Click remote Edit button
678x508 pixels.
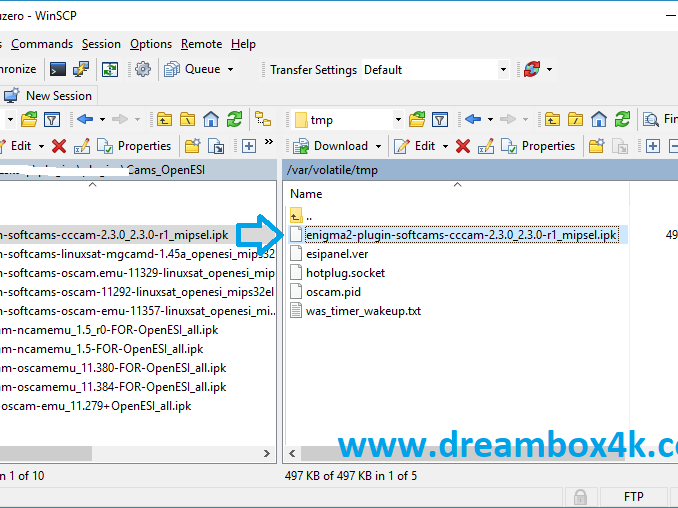pyautogui.click(x=415, y=146)
